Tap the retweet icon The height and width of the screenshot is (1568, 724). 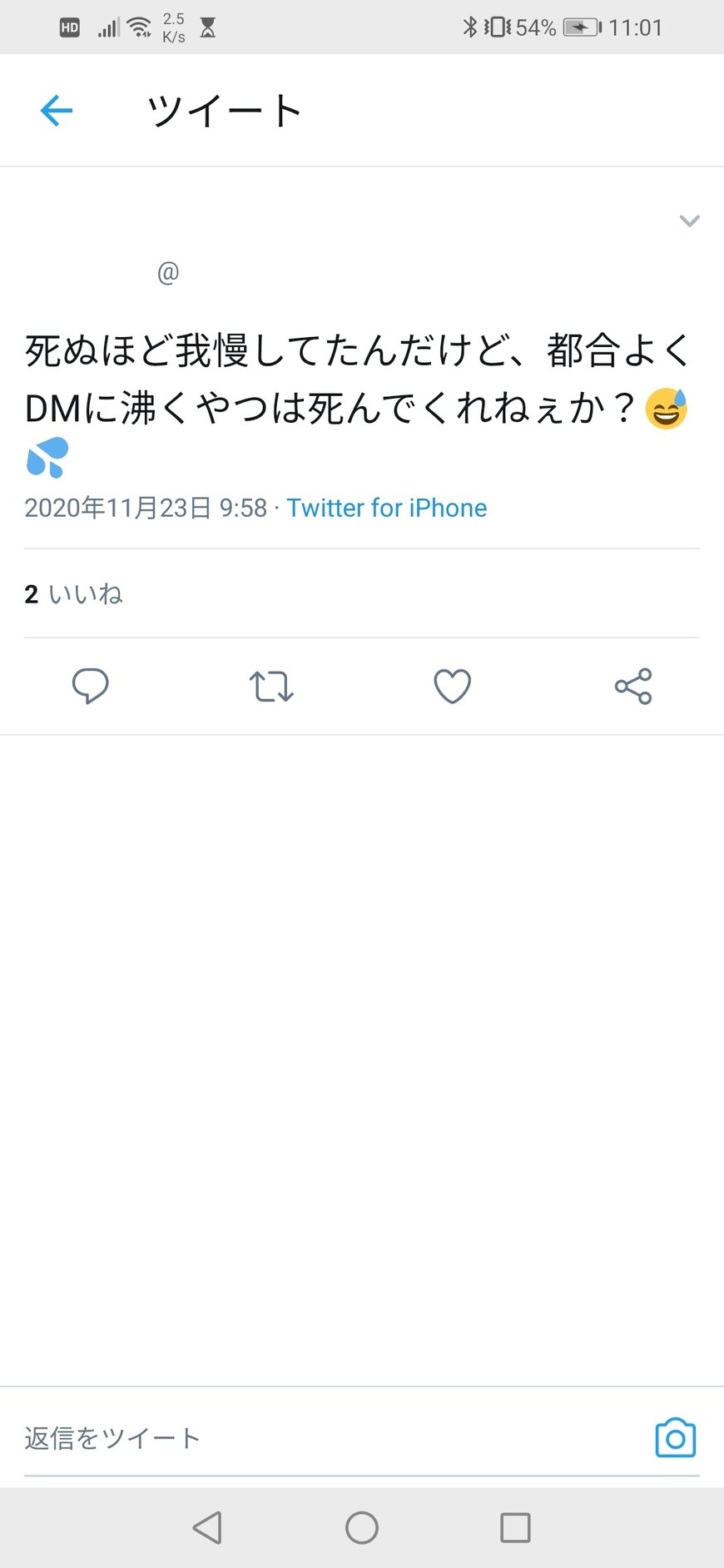271,687
